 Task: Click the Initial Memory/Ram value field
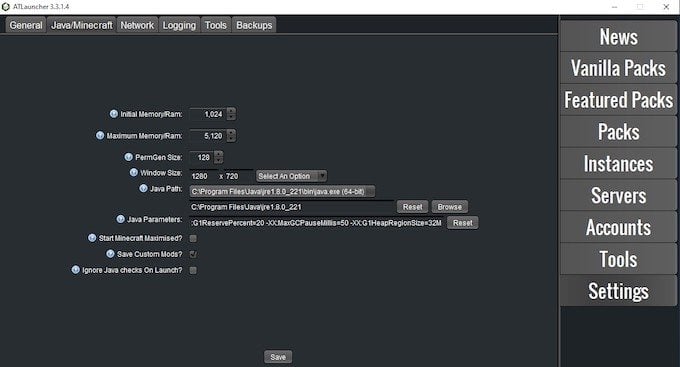tap(208, 114)
